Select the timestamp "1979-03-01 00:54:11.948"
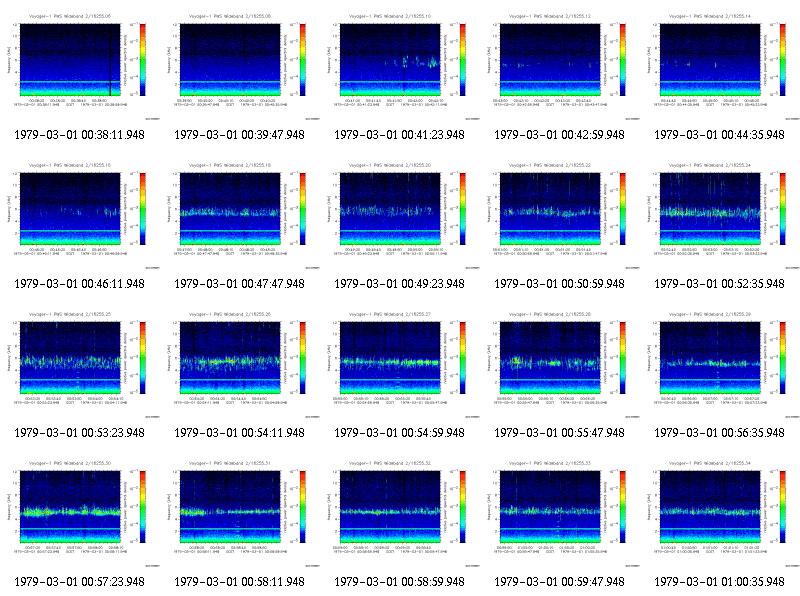The height and width of the screenshot is (596, 800). click(x=240, y=433)
